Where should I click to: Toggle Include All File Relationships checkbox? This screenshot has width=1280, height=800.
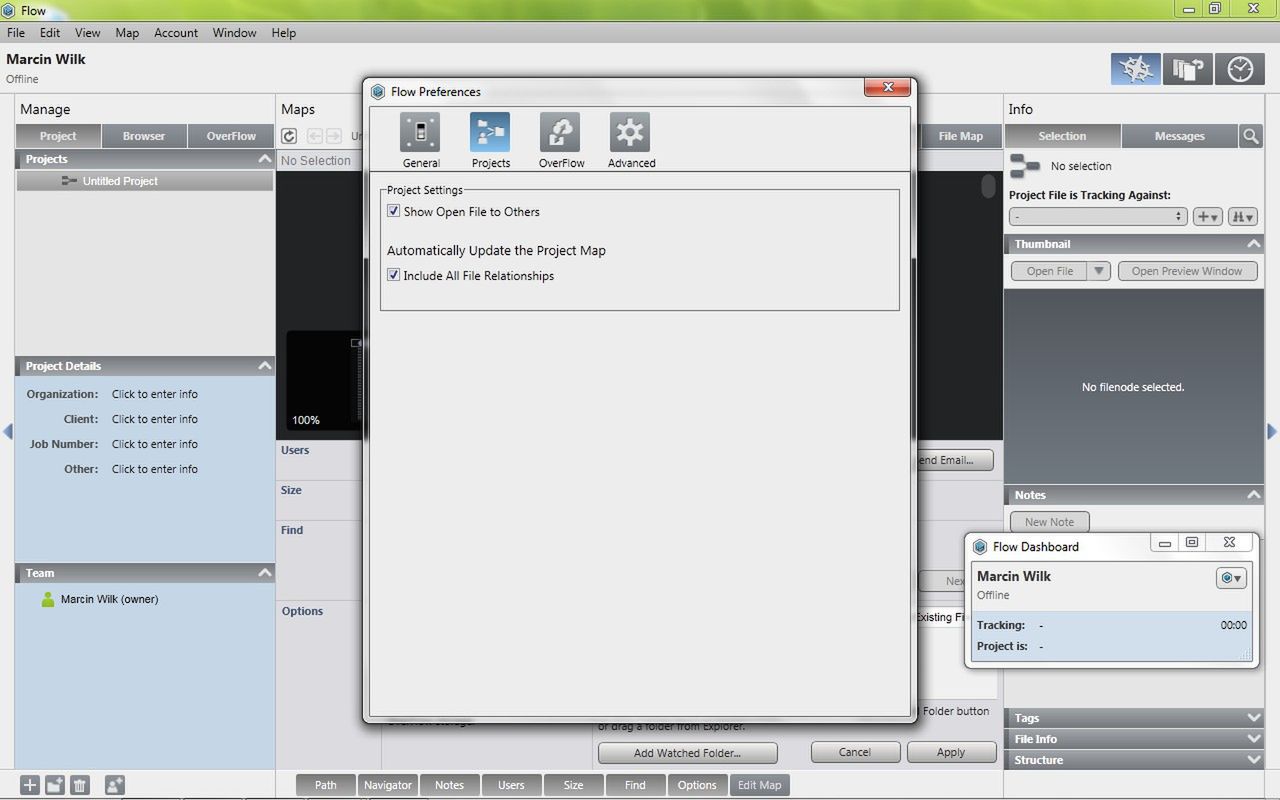(394, 275)
